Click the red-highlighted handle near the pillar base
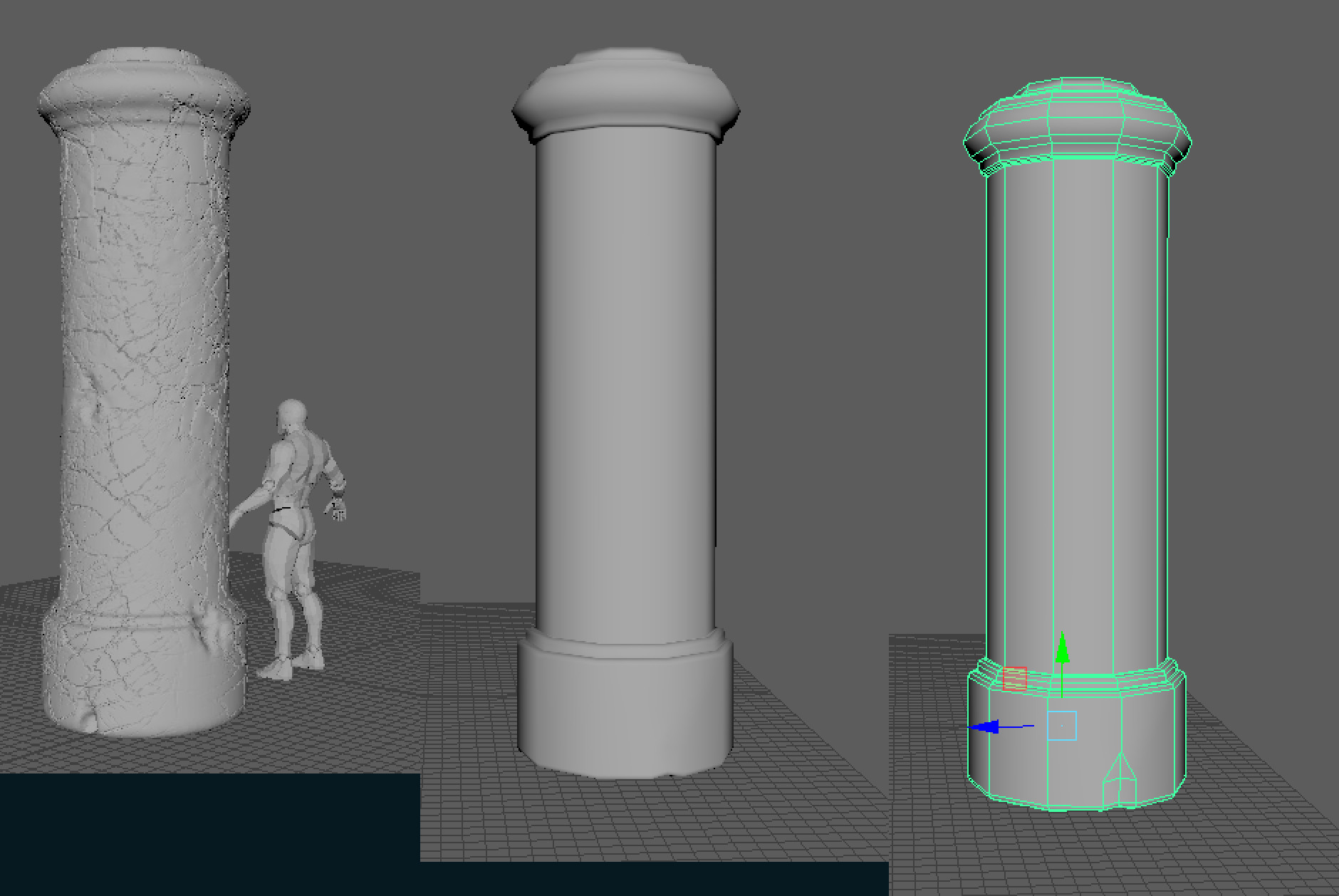This screenshot has height=896, width=1339. coord(1015,679)
